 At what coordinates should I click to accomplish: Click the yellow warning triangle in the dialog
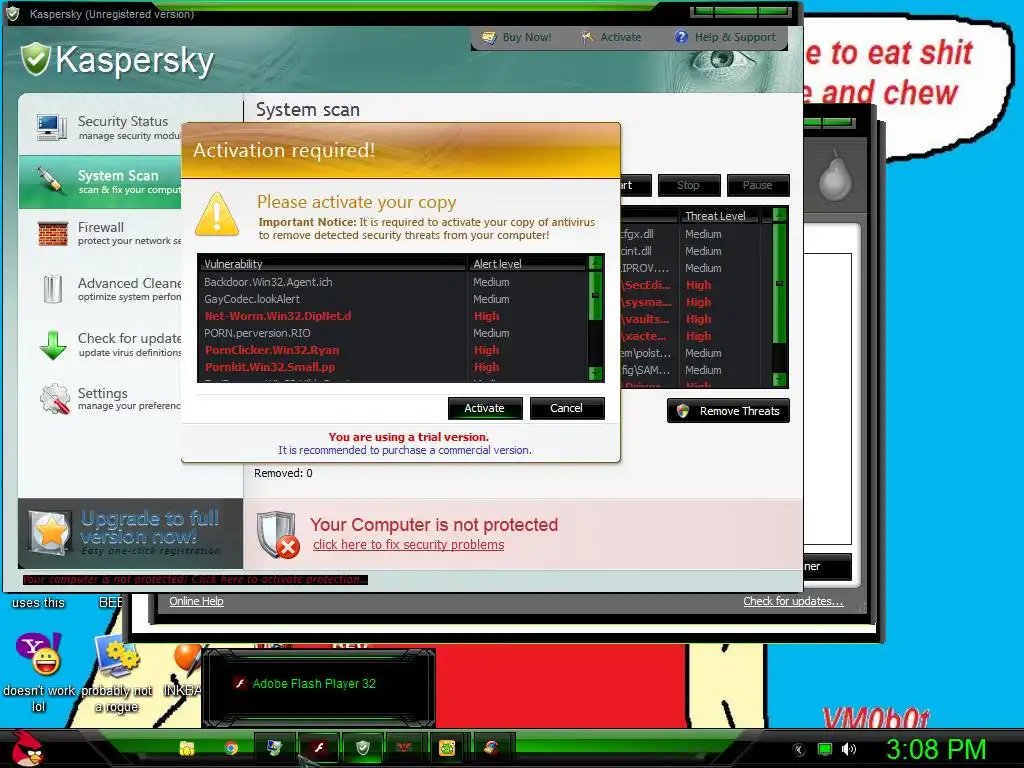pyautogui.click(x=217, y=214)
